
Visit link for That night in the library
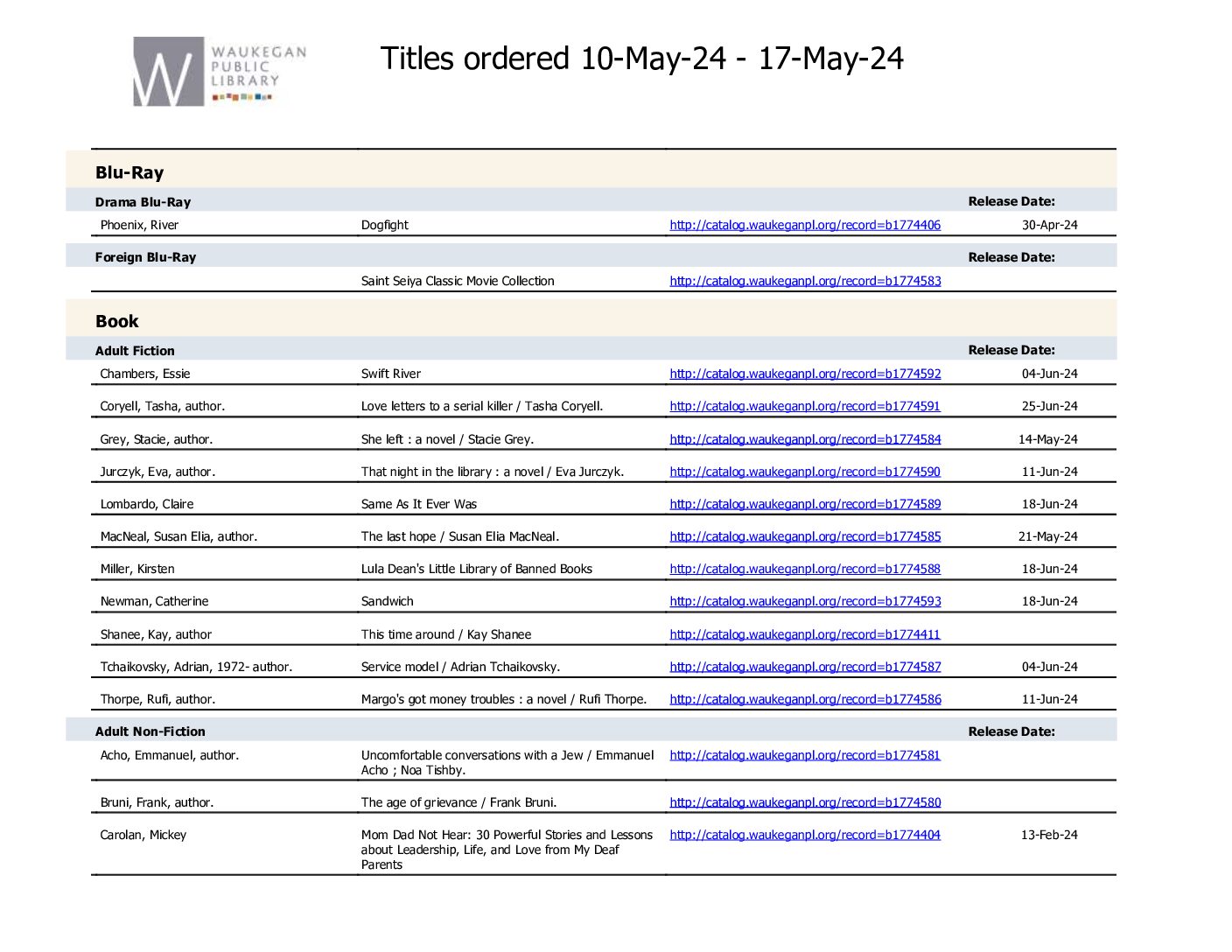click(805, 472)
